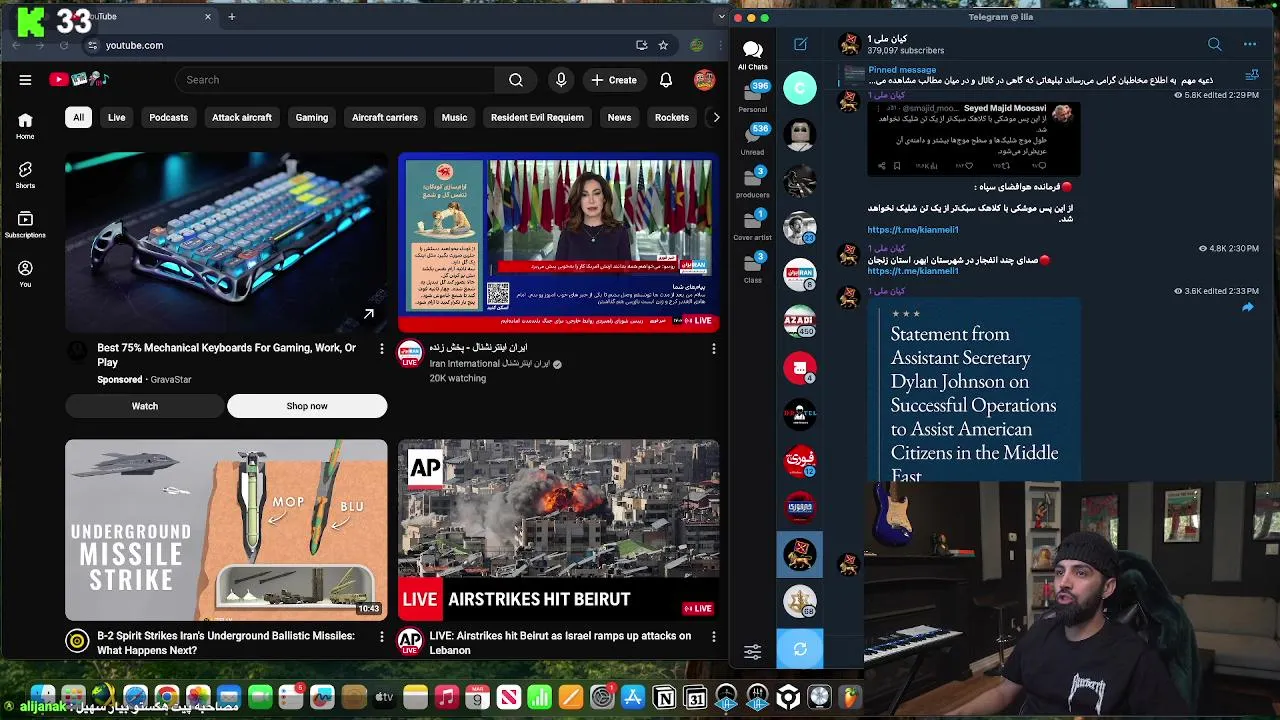Open the YouTube guide hamburger menu
Image resolution: width=1280 pixels, height=720 pixels.
(25, 80)
